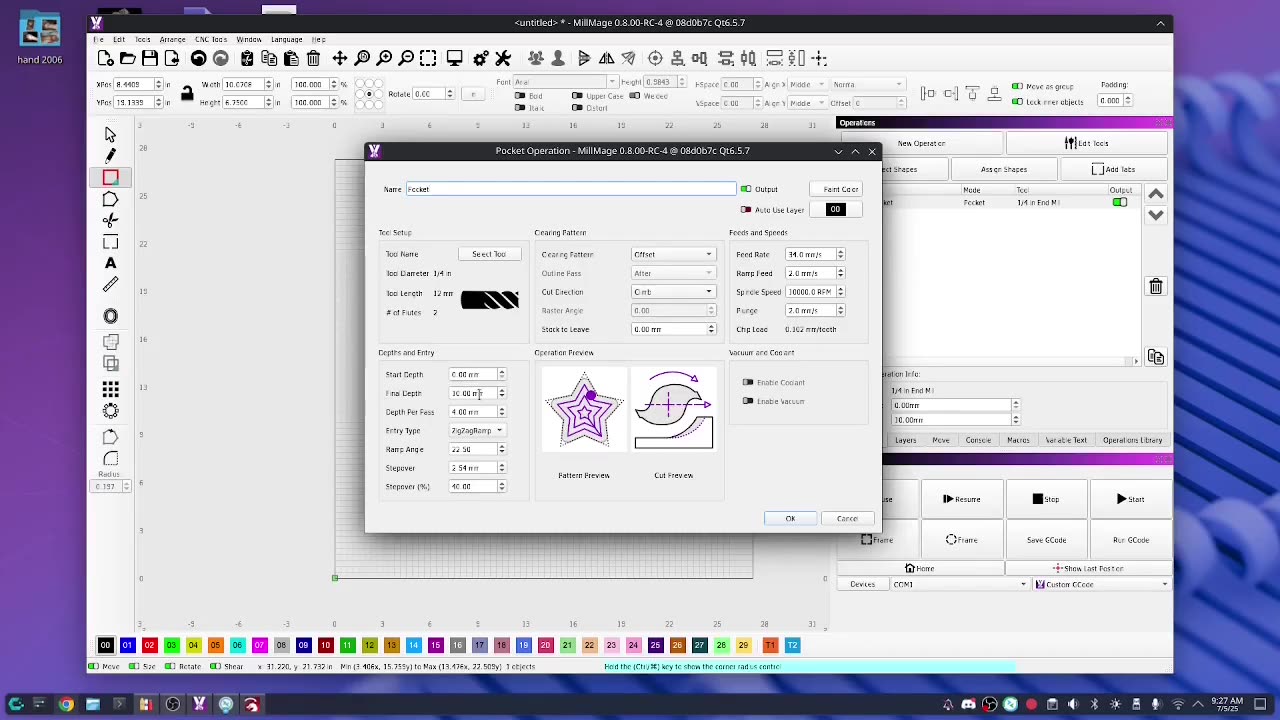Open Entry Type ZigZagRamp dropdown
Viewport: 1280px width, 720px height.
tap(476, 430)
